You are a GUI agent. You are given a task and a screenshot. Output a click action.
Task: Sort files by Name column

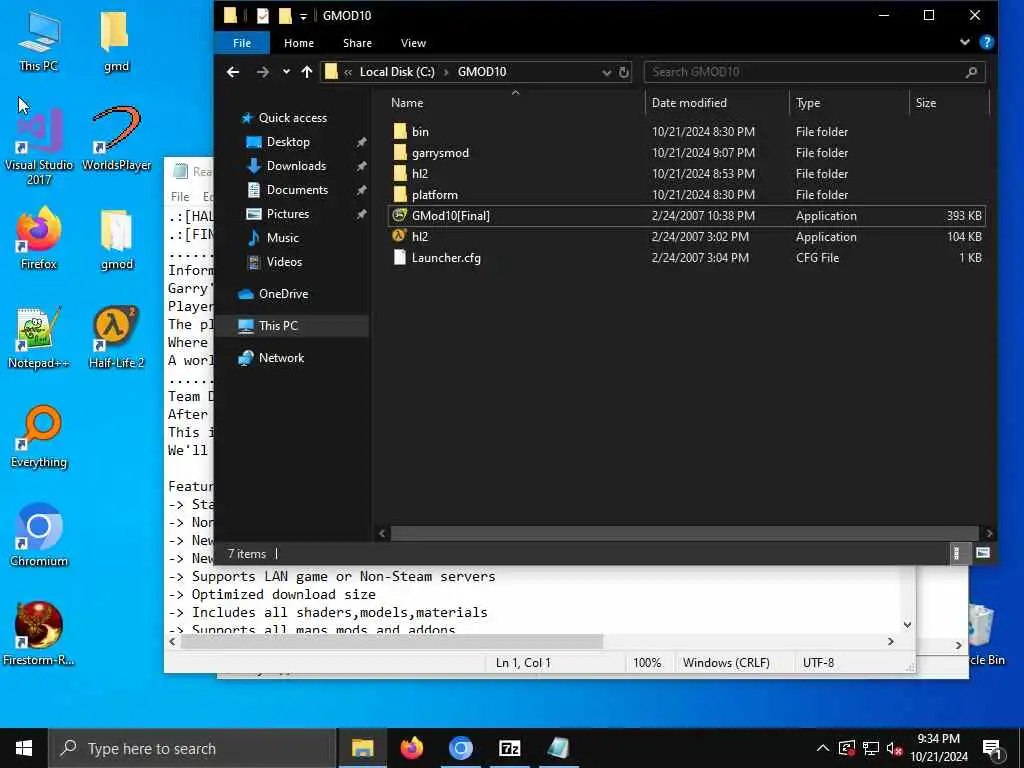515,103
